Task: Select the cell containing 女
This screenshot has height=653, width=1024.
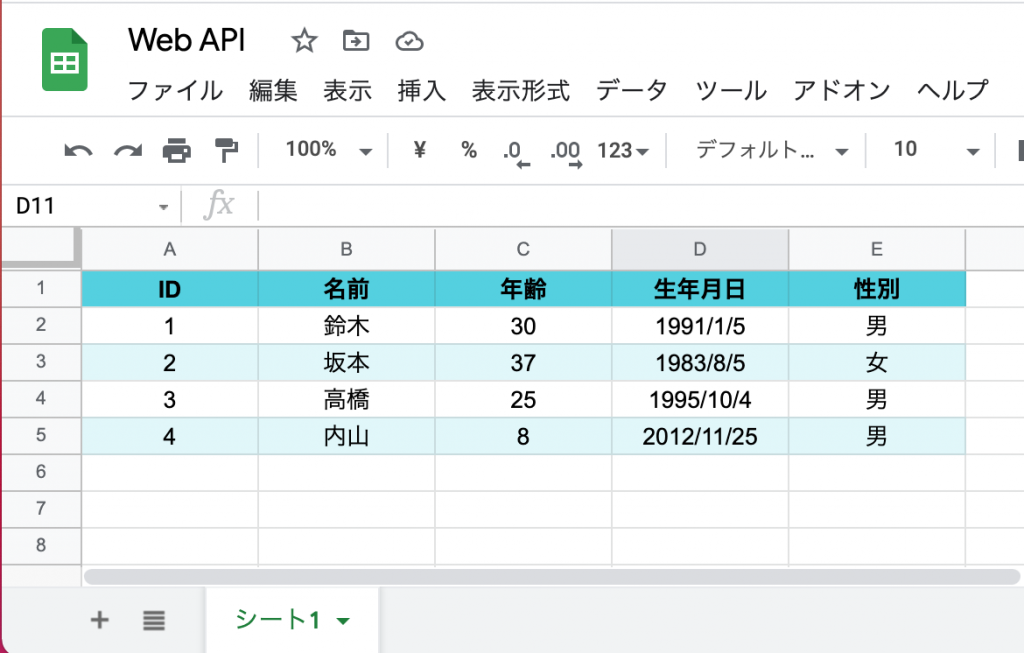Action: tap(877, 362)
